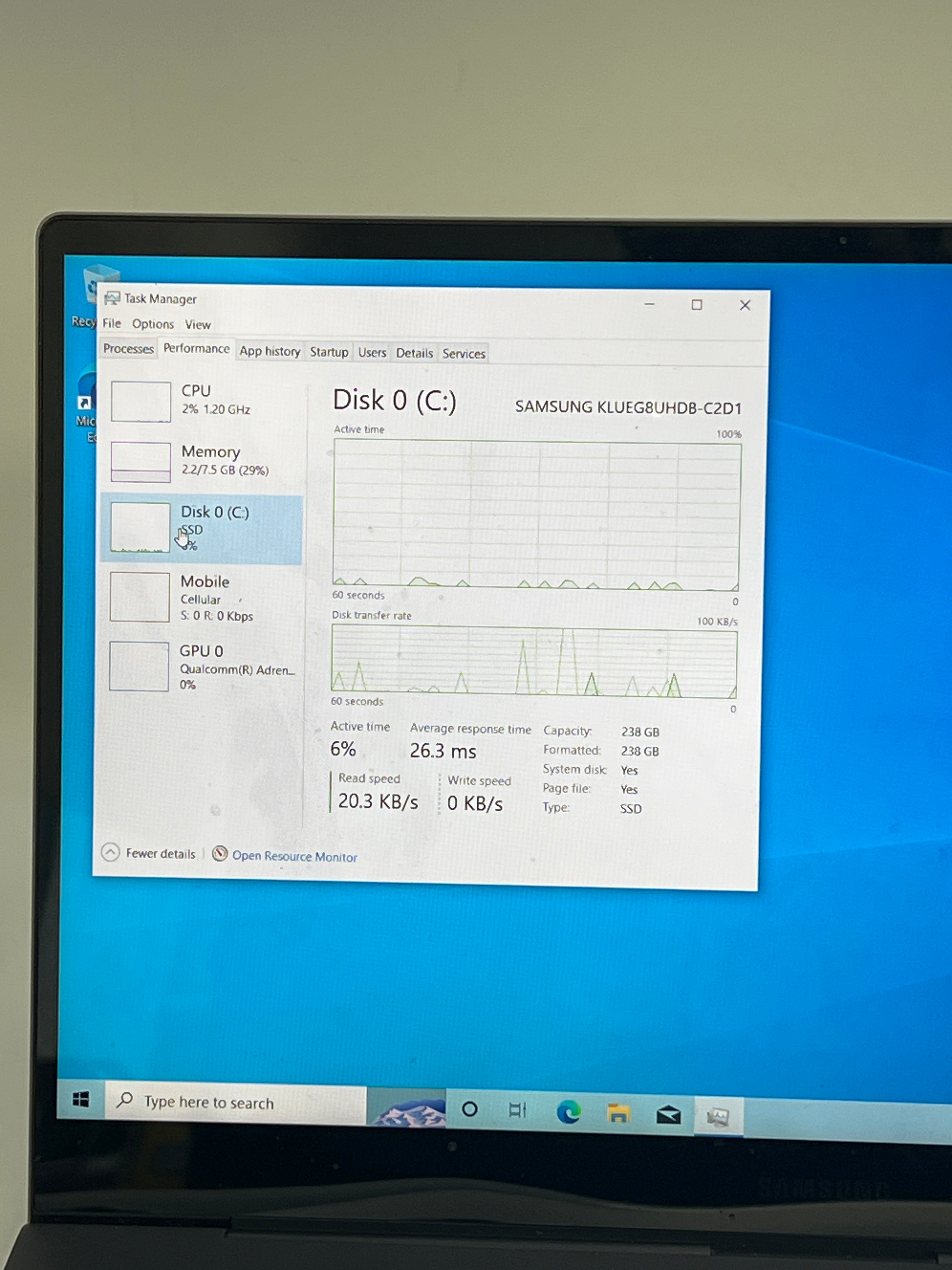Image resolution: width=952 pixels, height=1270 pixels.
Task: Click the SAMSUNG KLUEG8UHDB-C2D1 model text
Action: click(x=628, y=407)
